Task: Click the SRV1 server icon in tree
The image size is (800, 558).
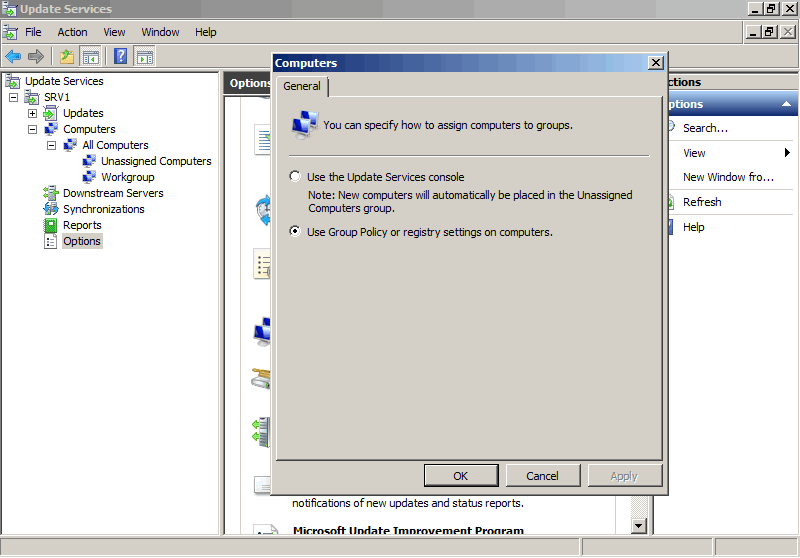Action: click(x=32, y=97)
